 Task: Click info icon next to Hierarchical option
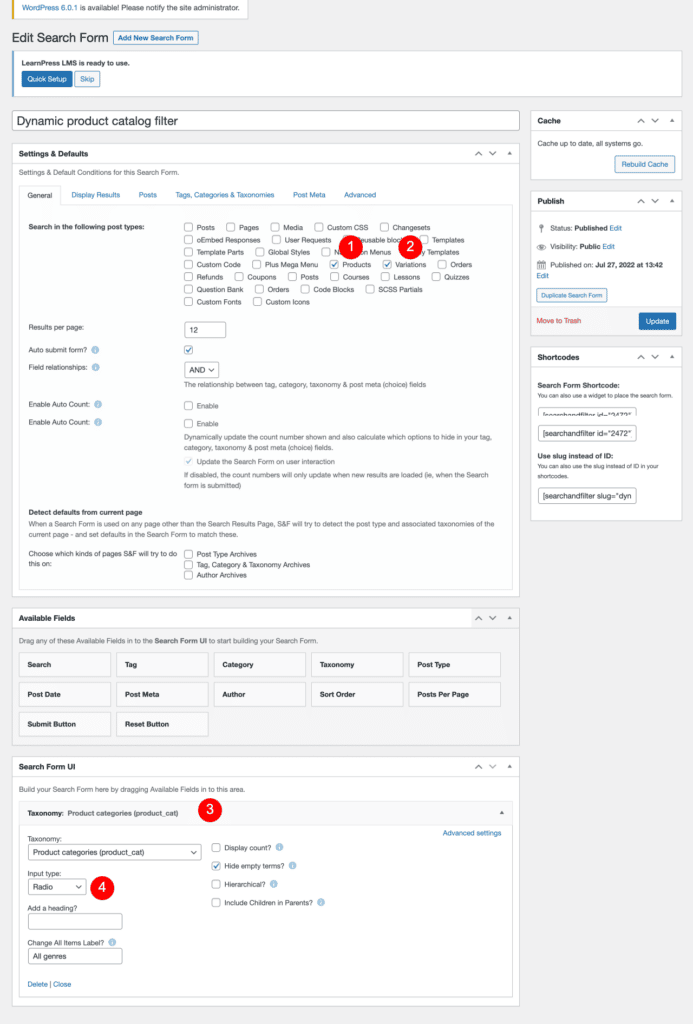click(x=273, y=884)
